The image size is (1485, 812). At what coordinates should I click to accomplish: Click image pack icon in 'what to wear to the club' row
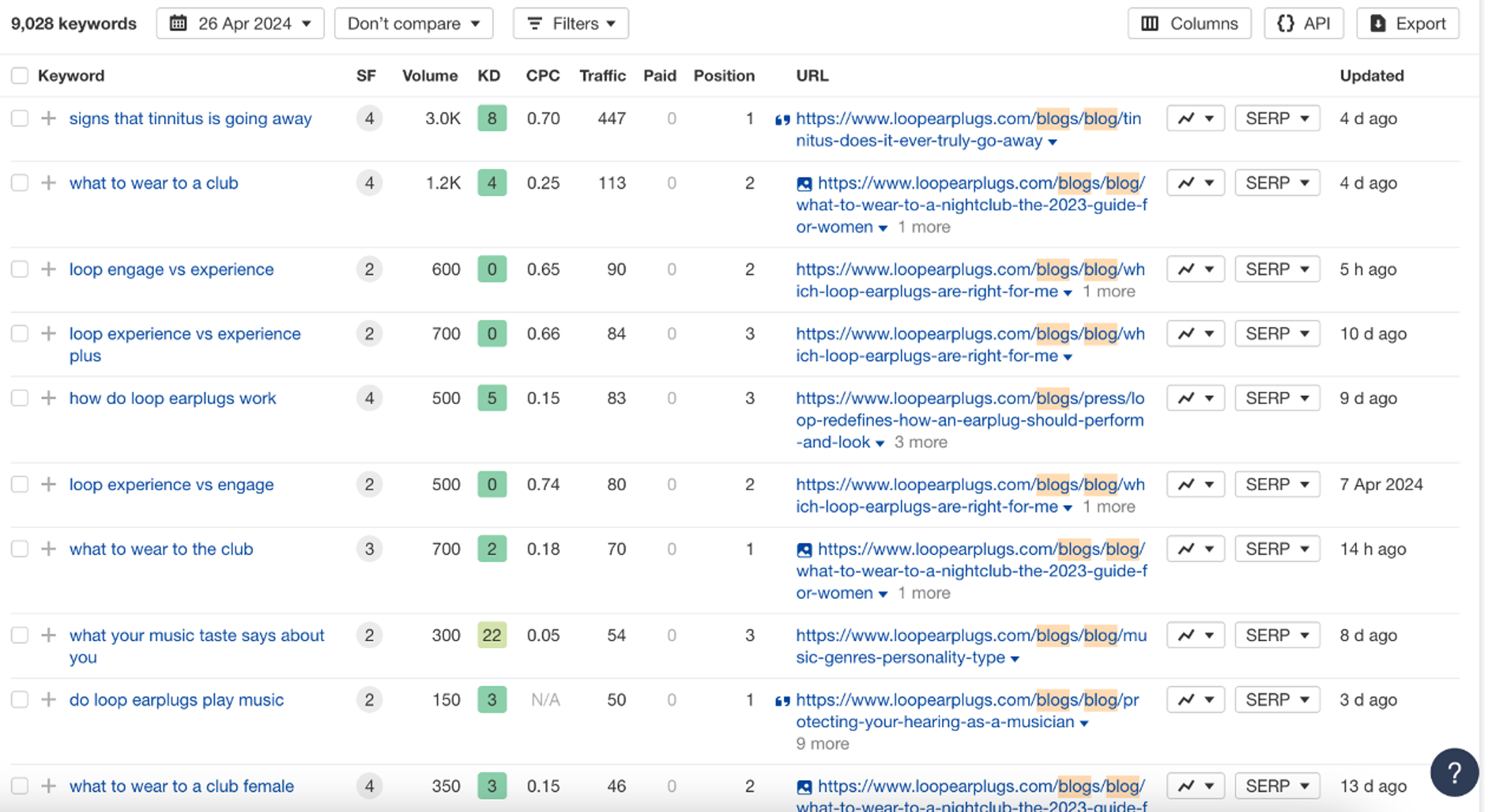[804, 550]
